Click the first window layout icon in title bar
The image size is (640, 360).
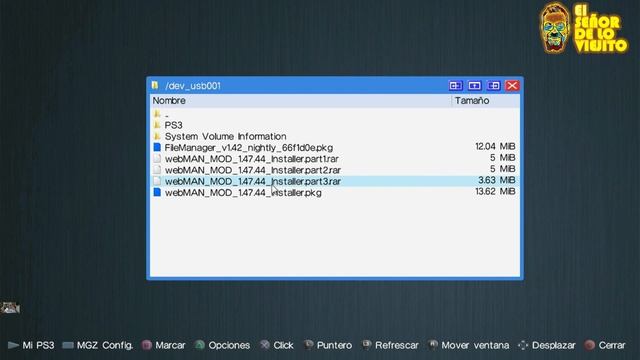[456, 85]
